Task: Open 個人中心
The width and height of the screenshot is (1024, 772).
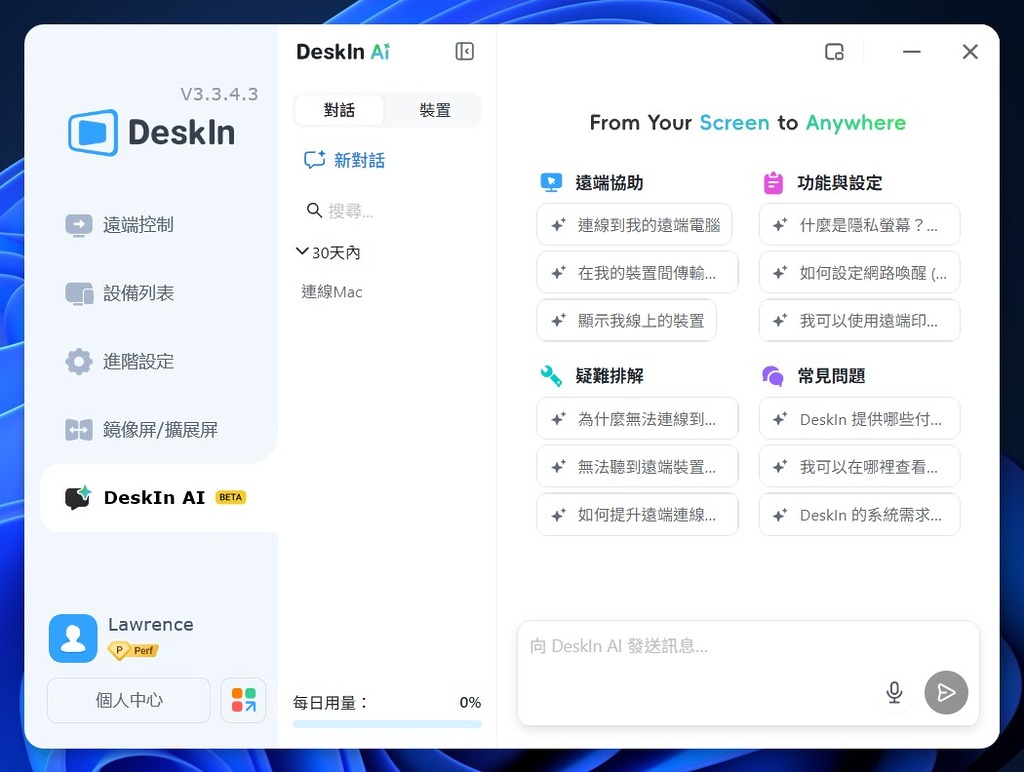Action: pyautogui.click(x=128, y=700)
